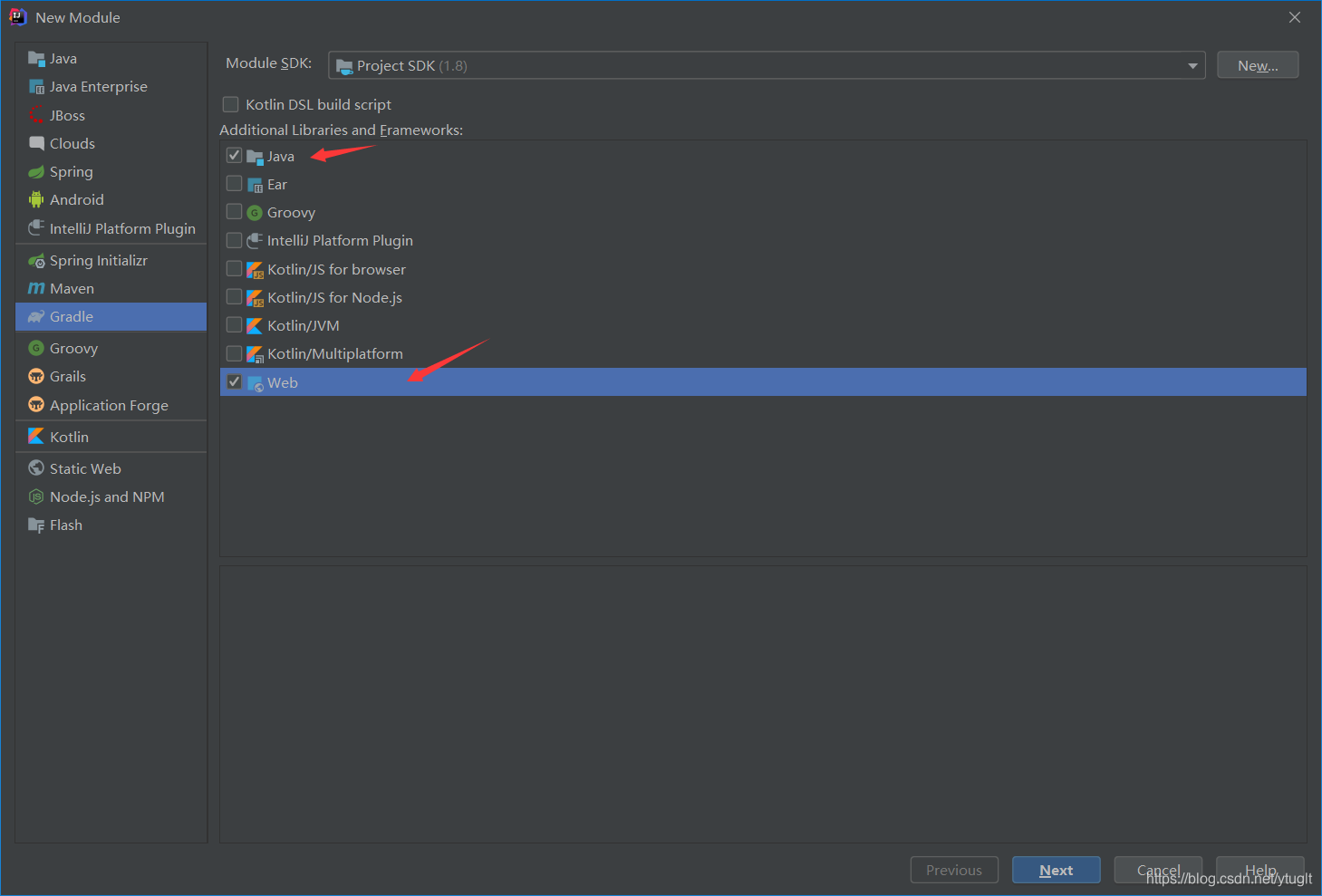Click the Node.js and NPM icon
1322x896 pixels.
point(36,496)
